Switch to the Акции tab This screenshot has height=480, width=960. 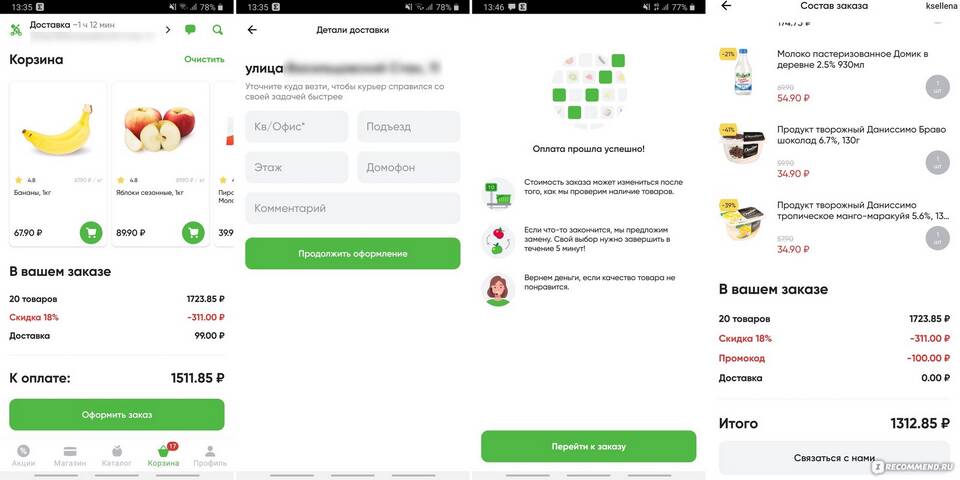click(23, 456)
